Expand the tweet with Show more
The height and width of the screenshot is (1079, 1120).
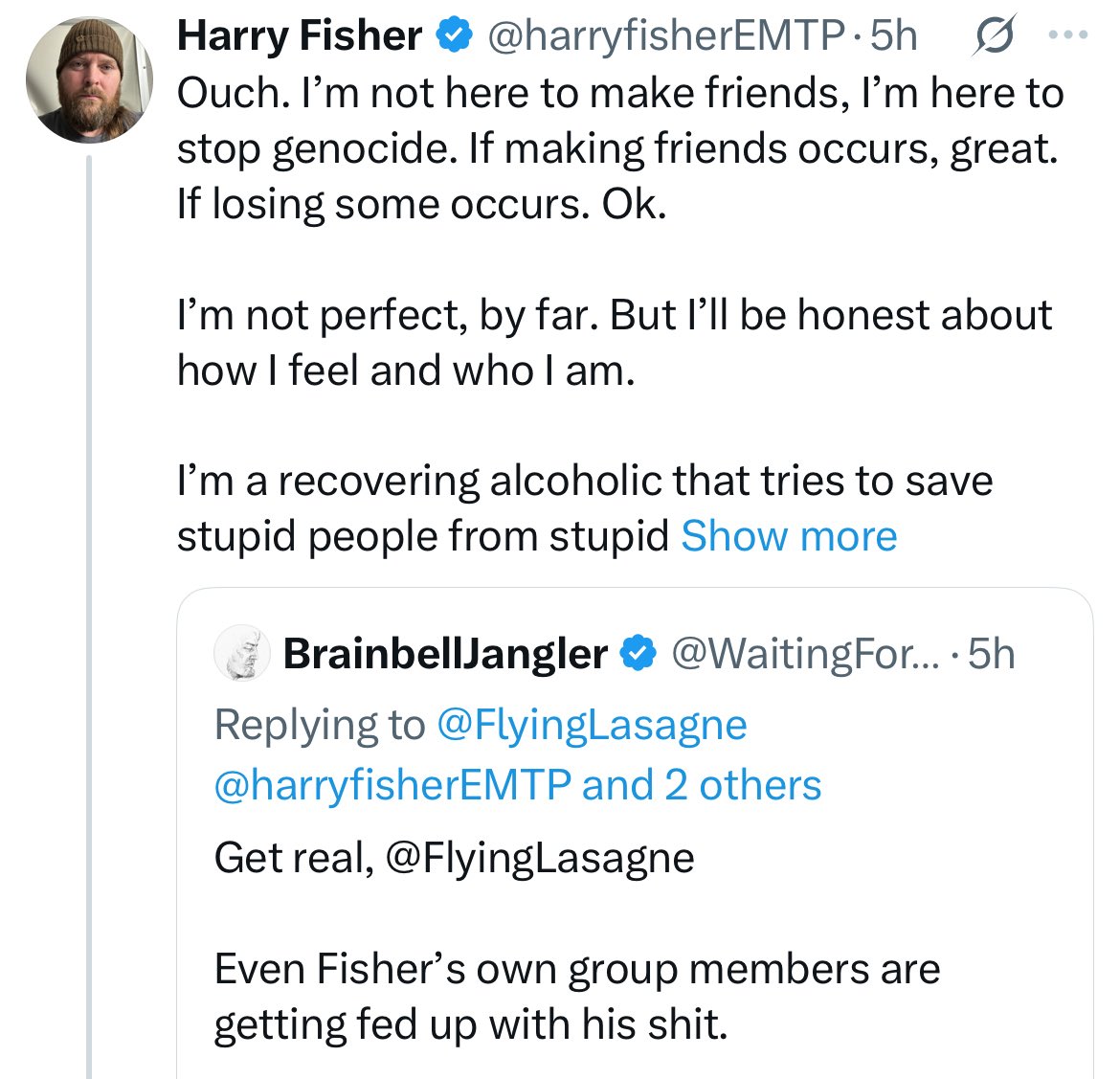789,536
